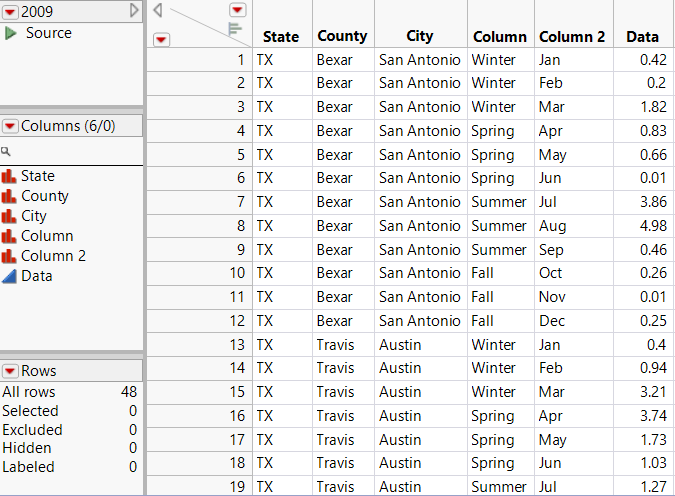The width and height of the screenshot is (675, 496).
Task: Click the County column nominal icon
Action: [10, 196]
